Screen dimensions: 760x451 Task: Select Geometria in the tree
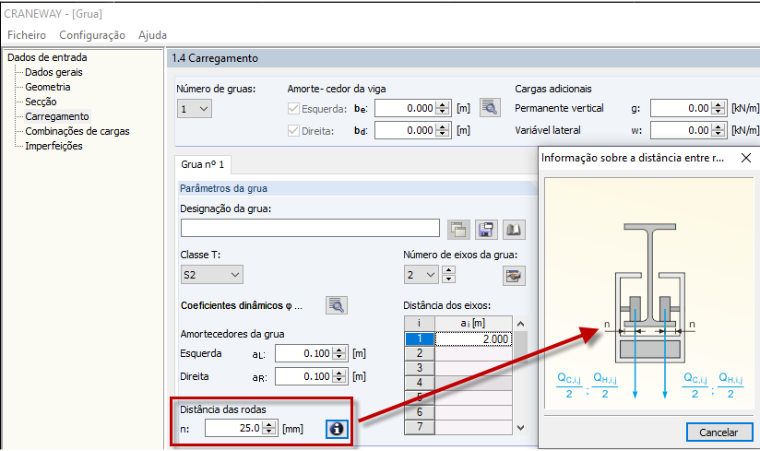point(48,87)
